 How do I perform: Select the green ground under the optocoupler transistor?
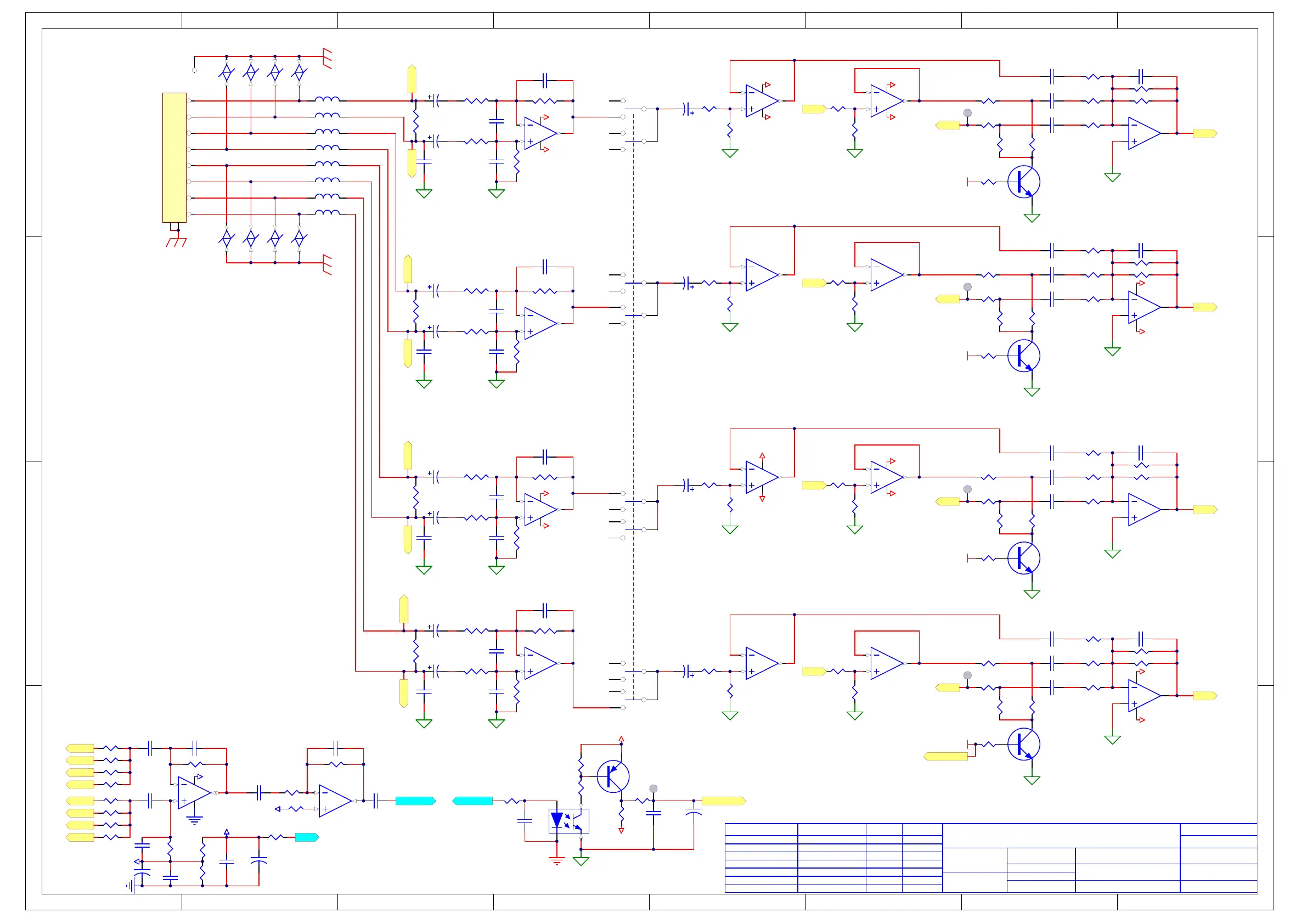581,861
